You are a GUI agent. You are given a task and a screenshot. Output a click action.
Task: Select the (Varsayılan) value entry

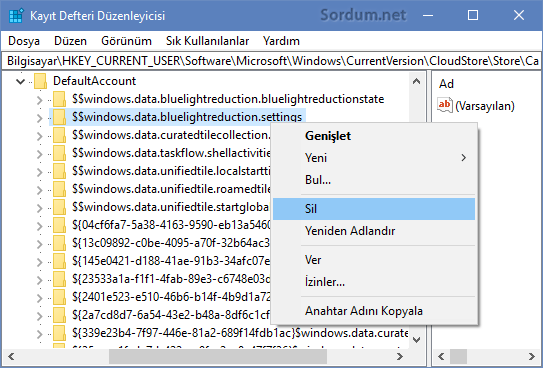point(484,106)
